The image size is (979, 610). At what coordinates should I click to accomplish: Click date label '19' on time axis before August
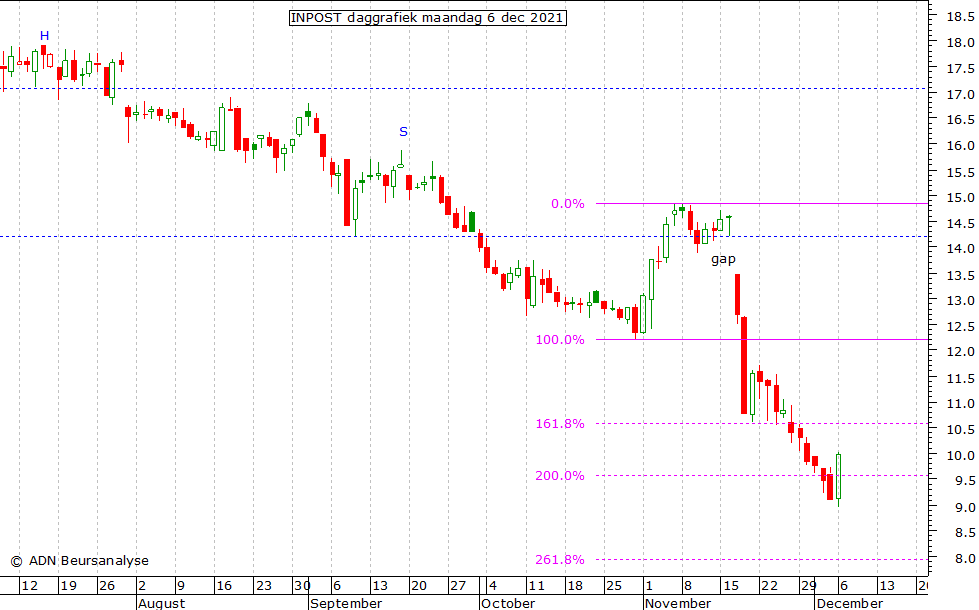coord(69,586)
